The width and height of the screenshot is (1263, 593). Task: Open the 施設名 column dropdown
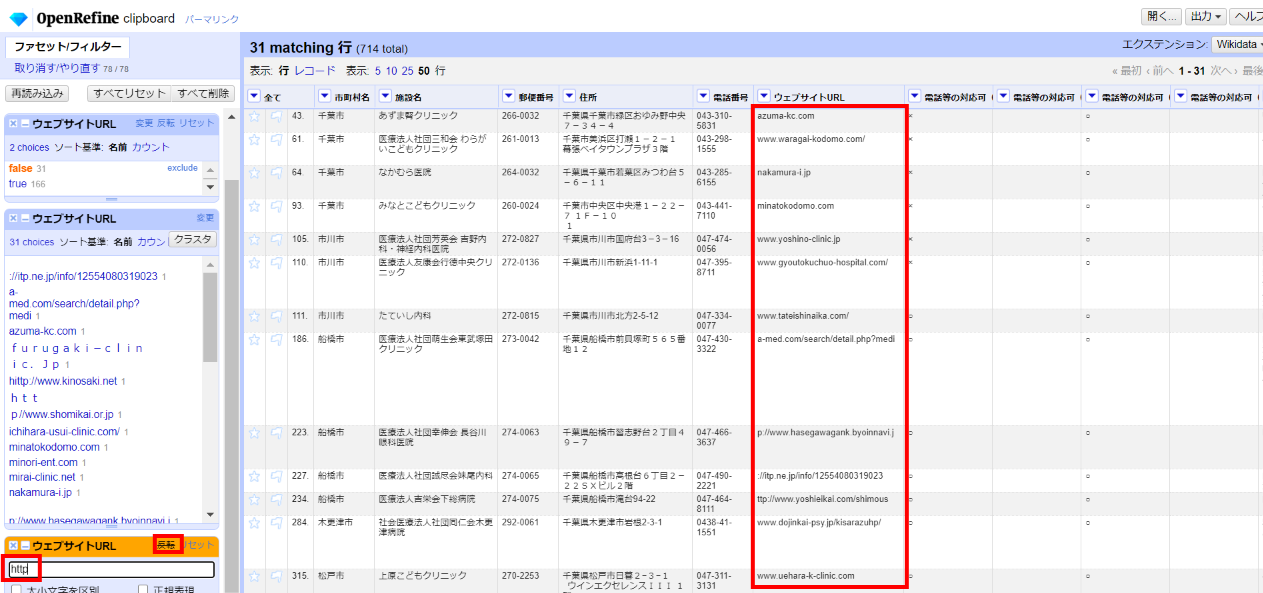click(385, 97)
